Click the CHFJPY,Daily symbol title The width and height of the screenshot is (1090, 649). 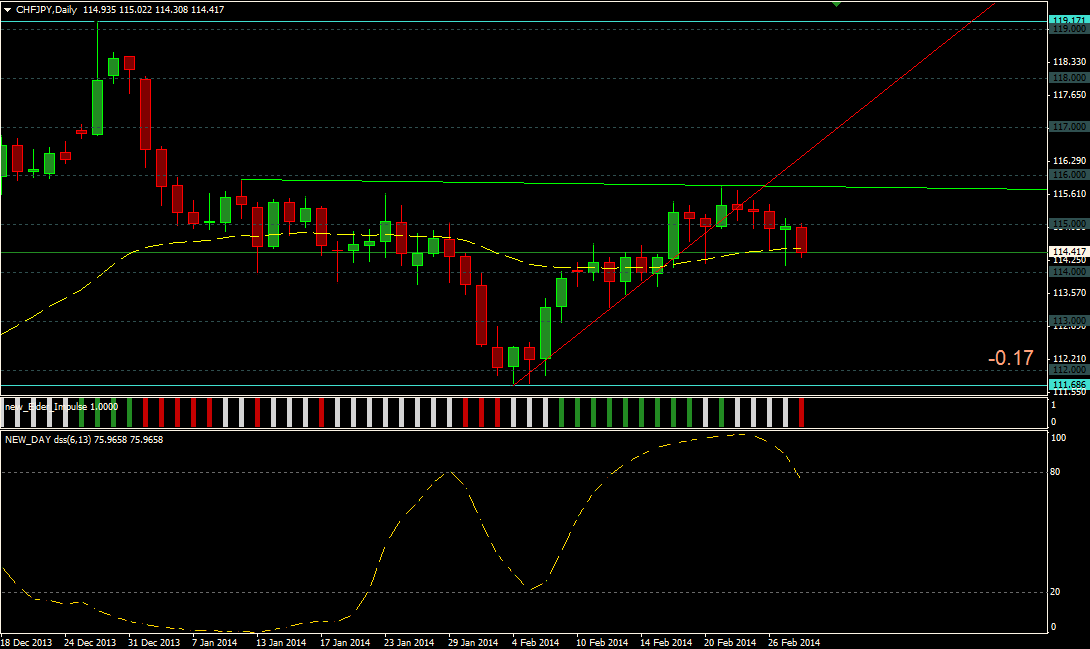click(47, 10)
